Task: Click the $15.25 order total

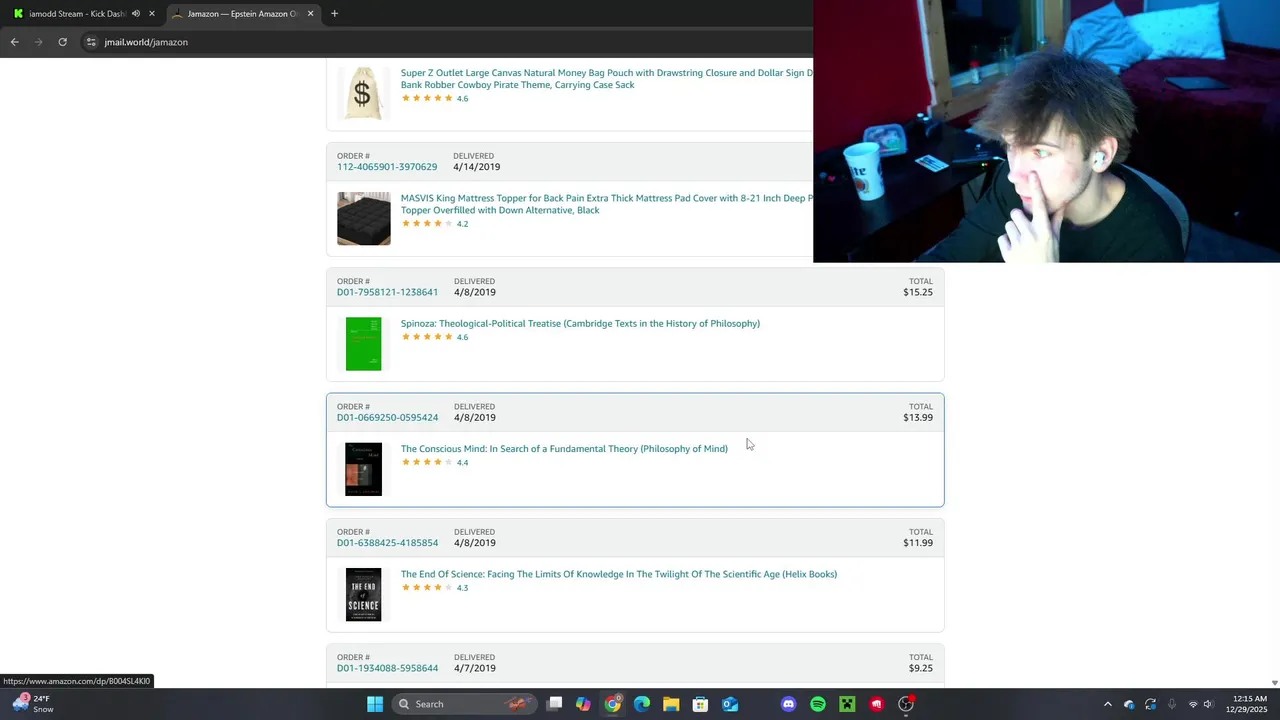Action: coord(918,292)
